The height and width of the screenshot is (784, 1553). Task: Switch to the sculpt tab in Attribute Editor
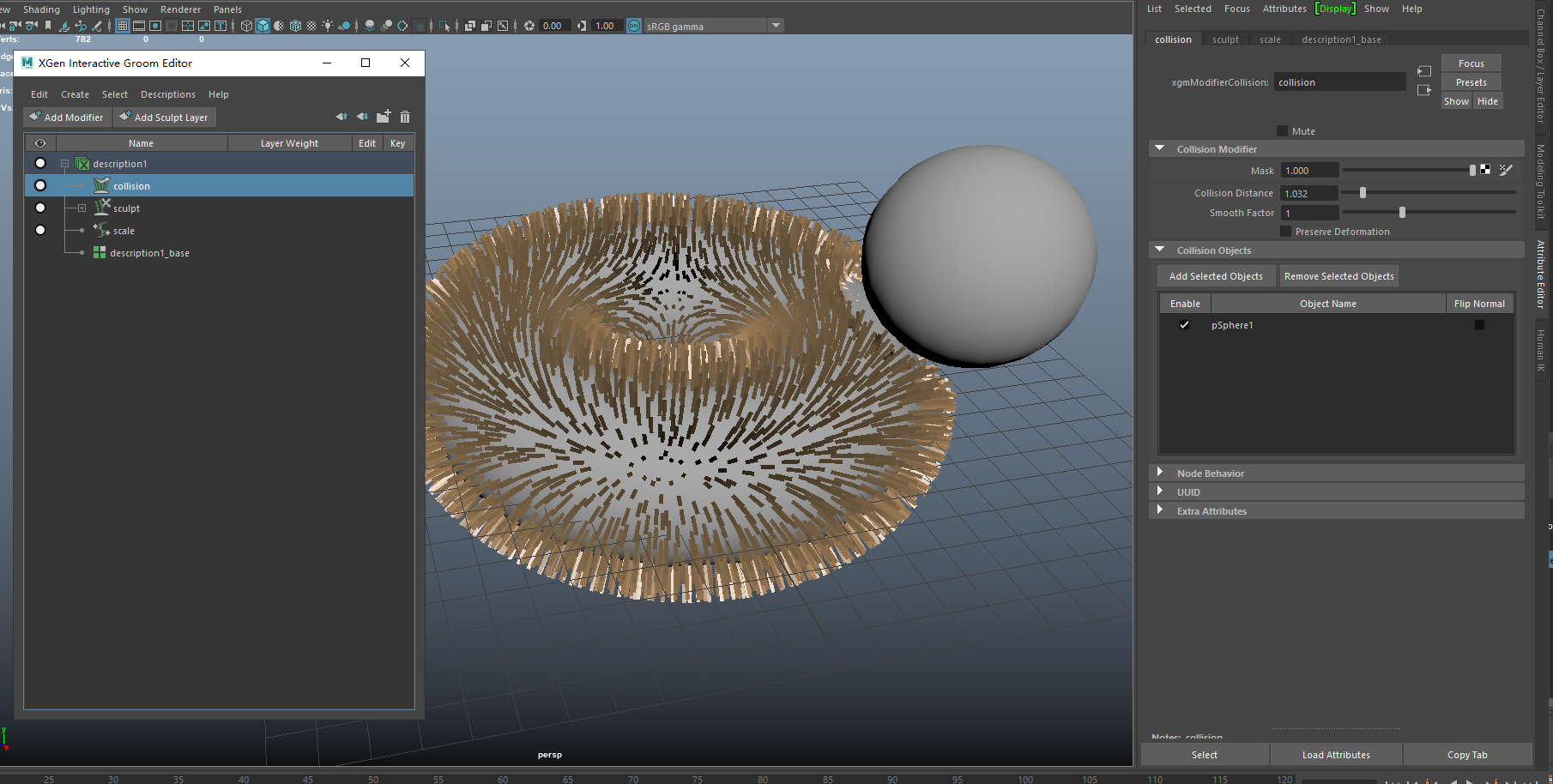1225,39
